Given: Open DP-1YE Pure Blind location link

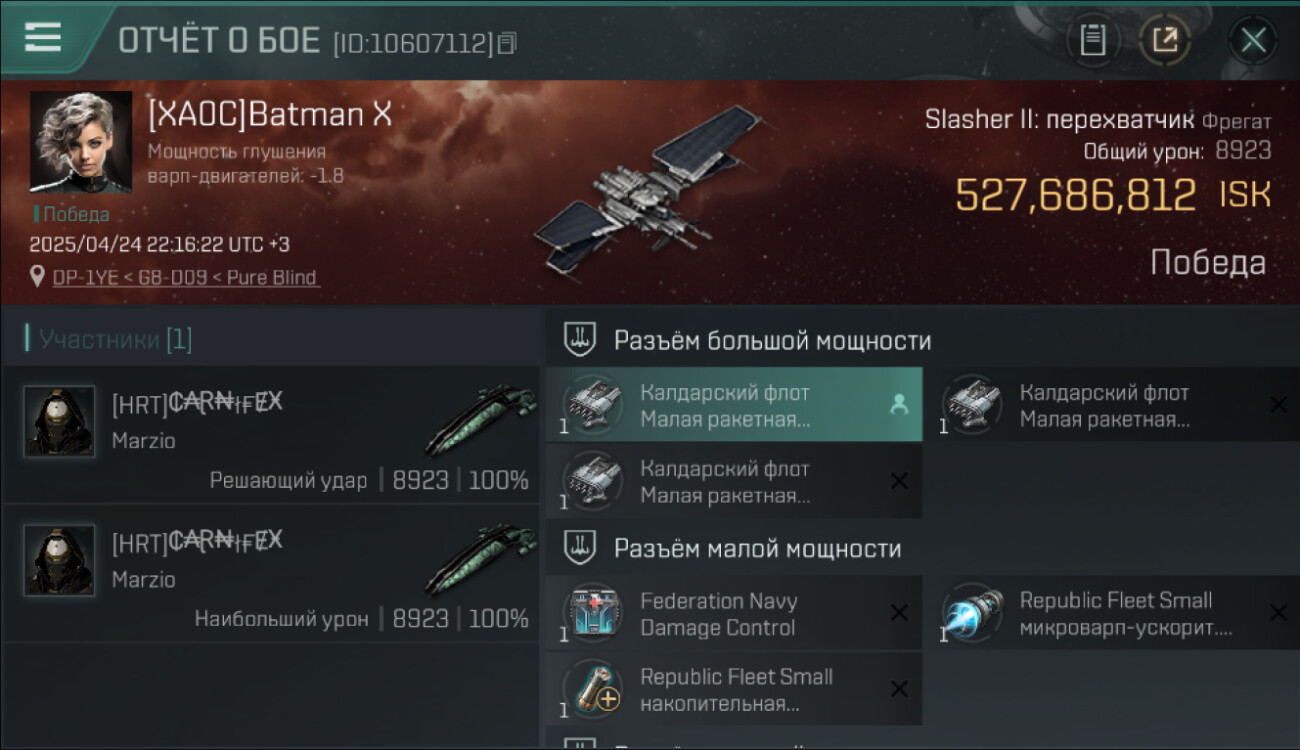Looking at the screenshot, I should (x=185, y=277).
